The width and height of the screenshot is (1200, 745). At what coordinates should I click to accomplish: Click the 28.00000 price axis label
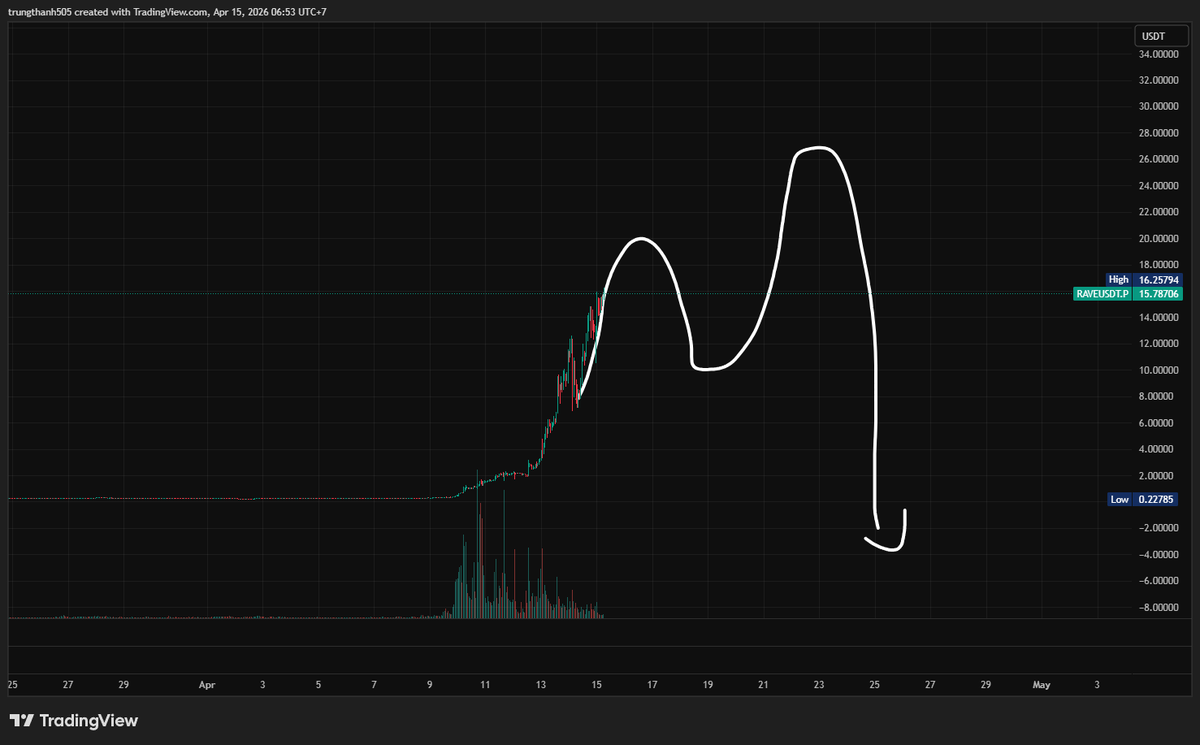tap(1160, 133)
